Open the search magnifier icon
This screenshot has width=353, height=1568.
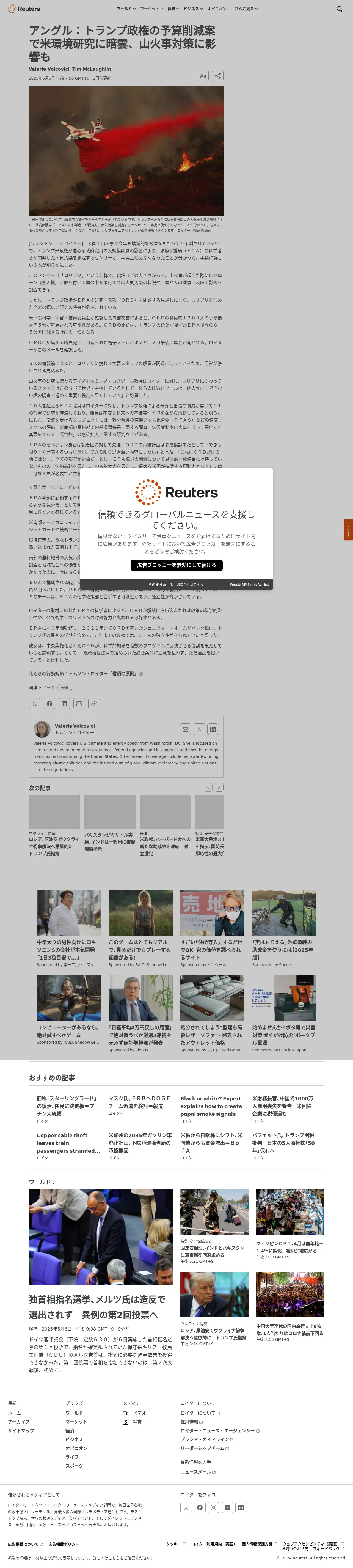pyautogui.click(x=340, y=9)
